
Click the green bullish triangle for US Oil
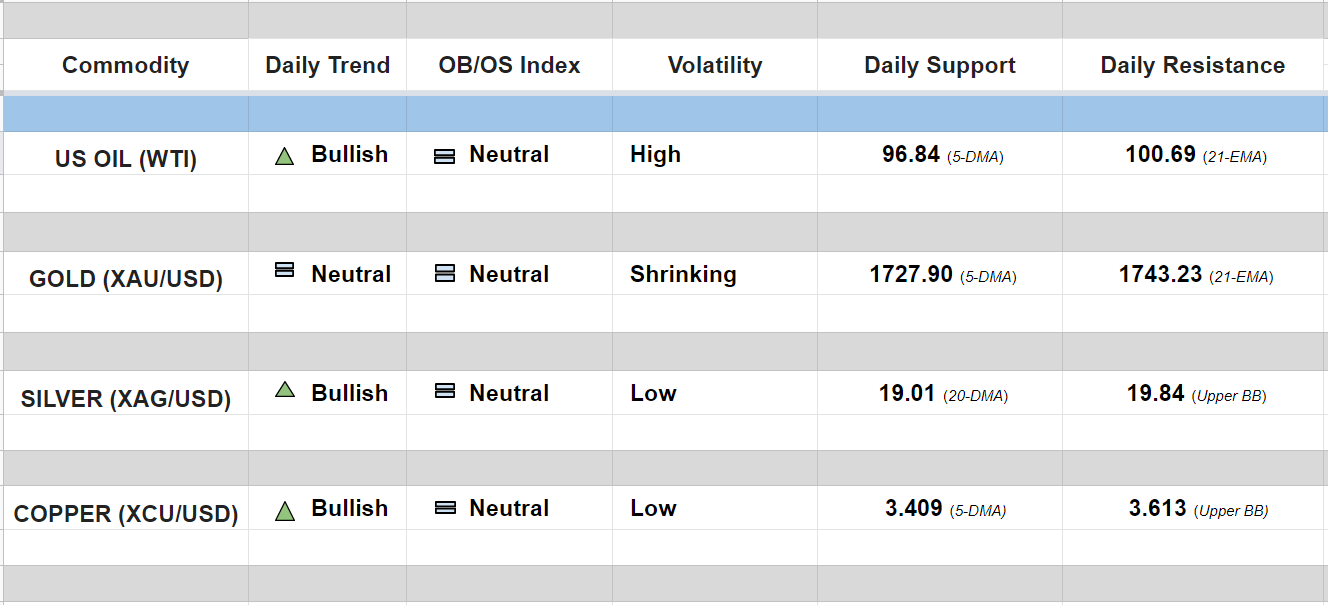(x=284, y=156)
